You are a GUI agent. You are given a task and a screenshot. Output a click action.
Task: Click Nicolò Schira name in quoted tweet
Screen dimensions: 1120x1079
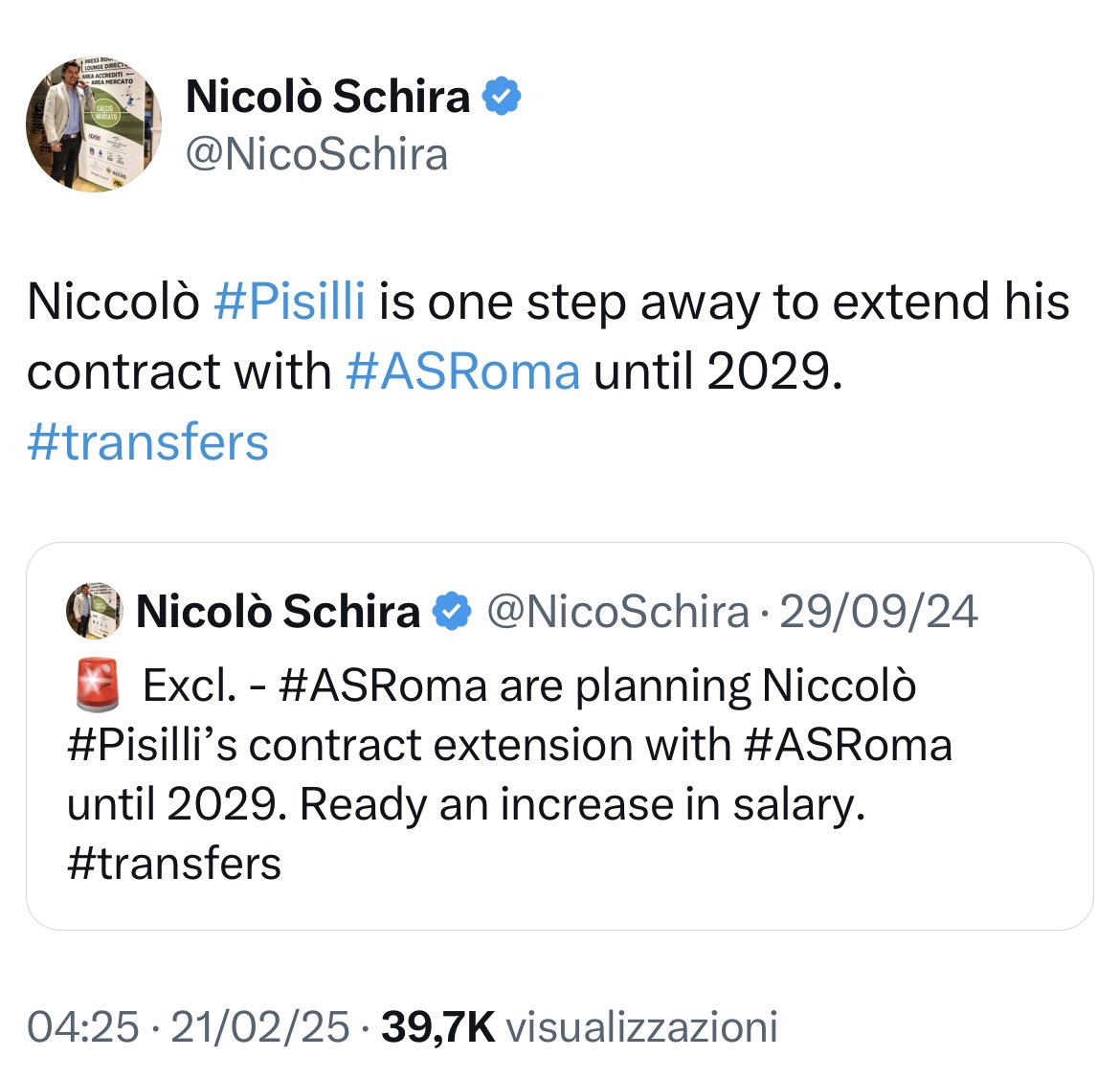point(278,612)
